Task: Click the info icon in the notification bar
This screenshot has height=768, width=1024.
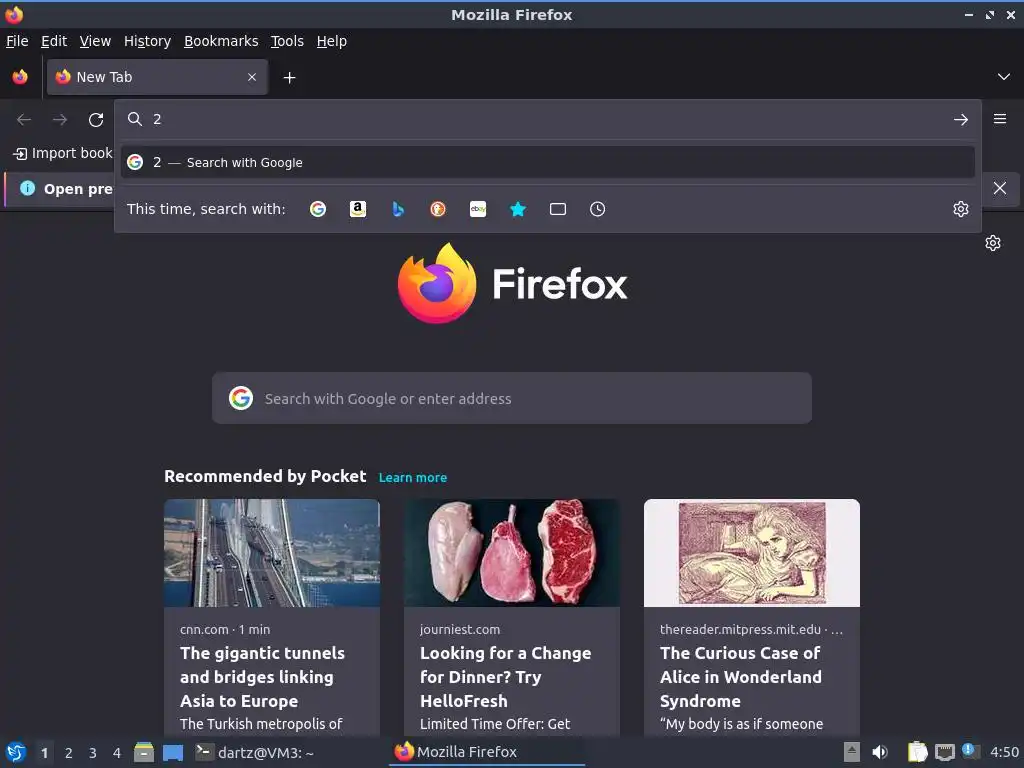Action: point(27,188)
